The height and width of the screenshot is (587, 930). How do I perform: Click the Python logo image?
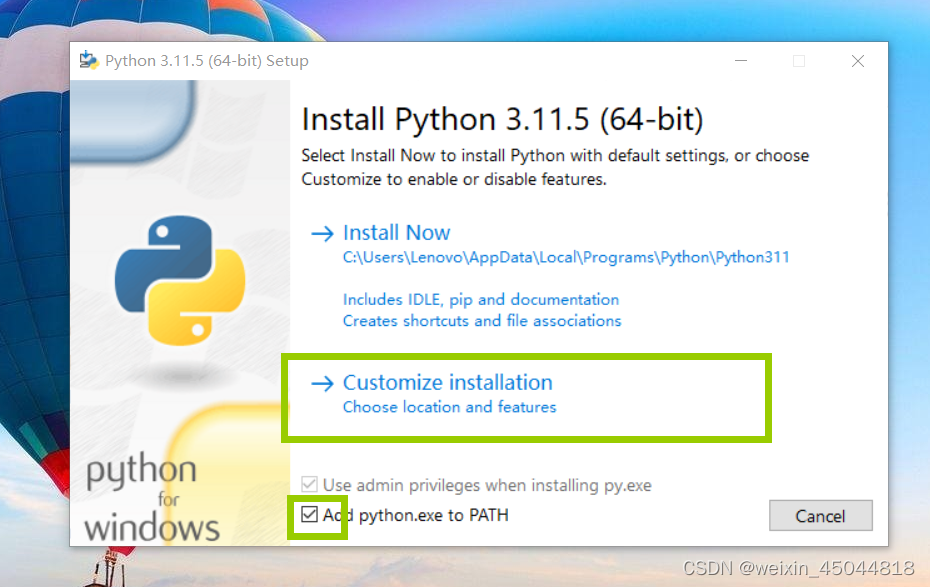point(180,280)
